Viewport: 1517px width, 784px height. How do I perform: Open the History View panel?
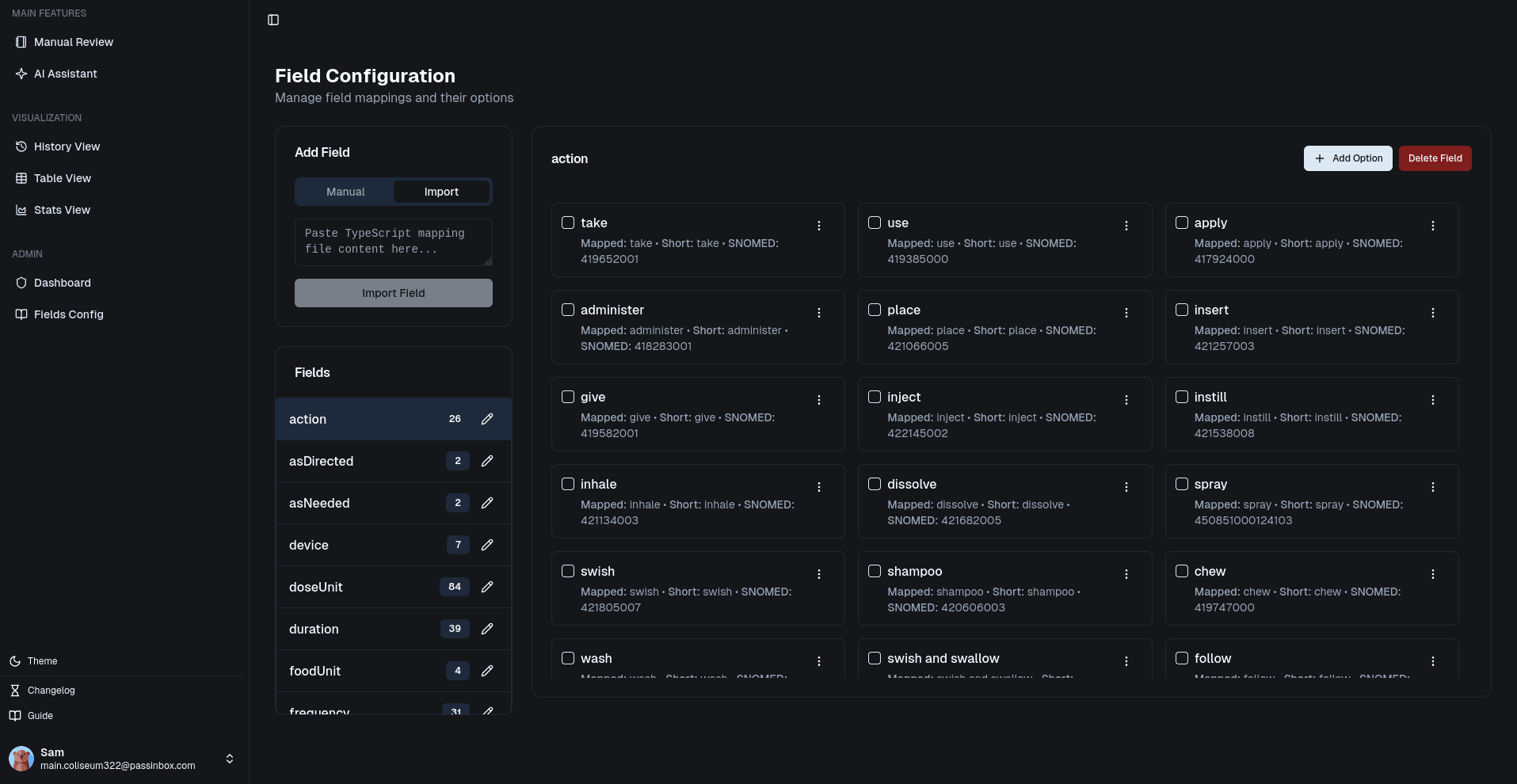pos(66,147)
